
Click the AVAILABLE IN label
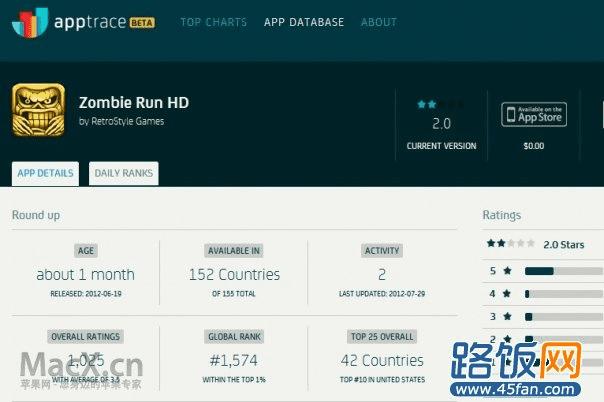point(234,251)
